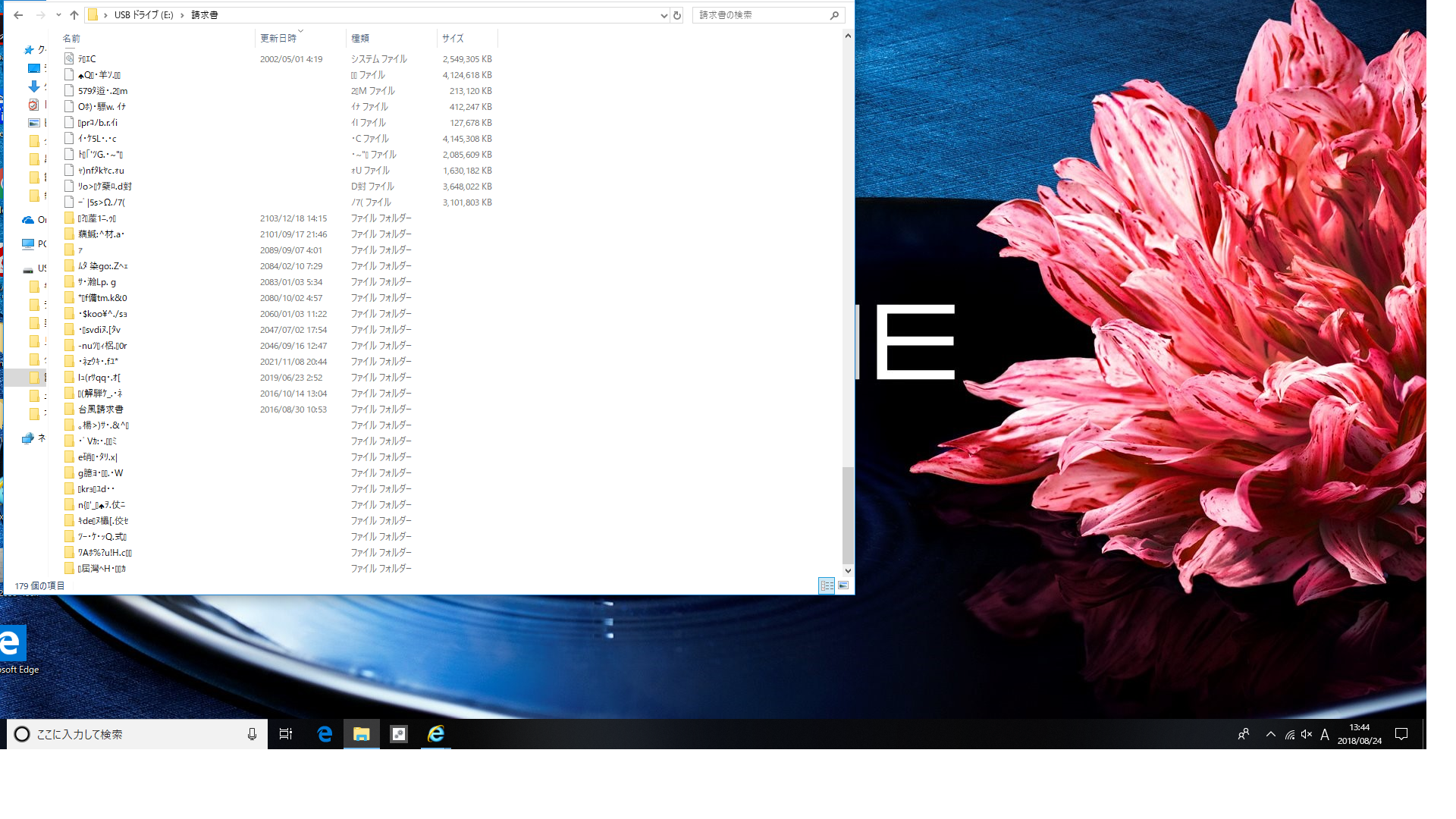This screenshot has width=1456, height=819.
Task: Select the 台風請求書 folder
Action: coord(100,409)
